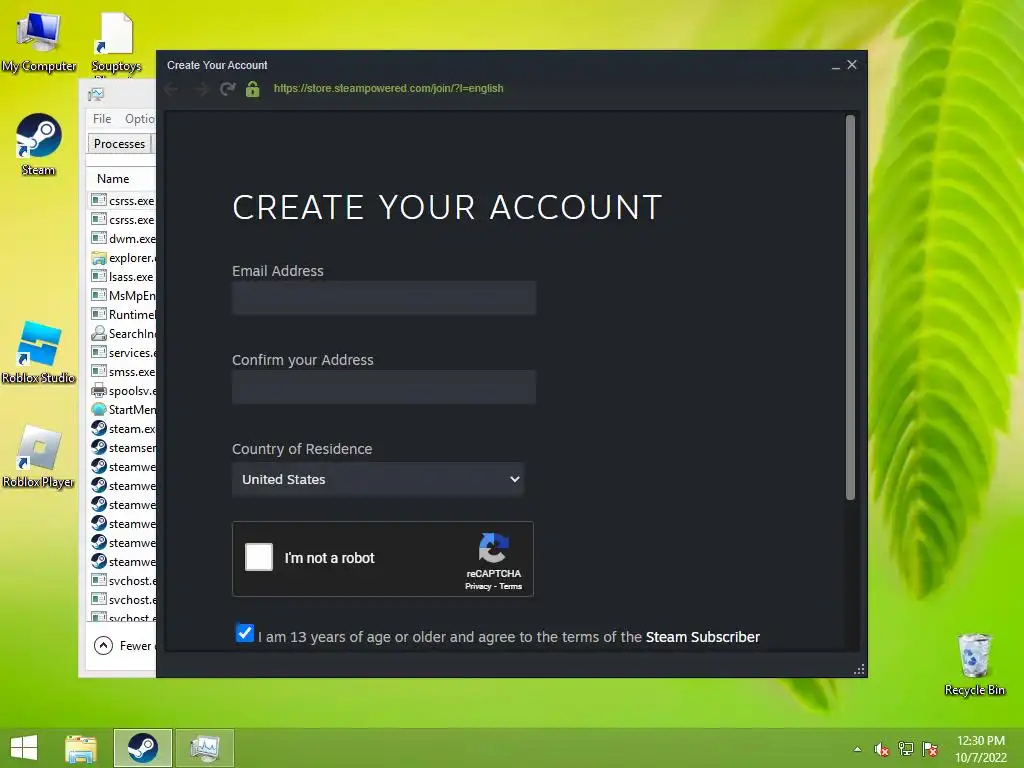Open the Recycle Bin
This screenshot has width=1024, height=768.
974,664
